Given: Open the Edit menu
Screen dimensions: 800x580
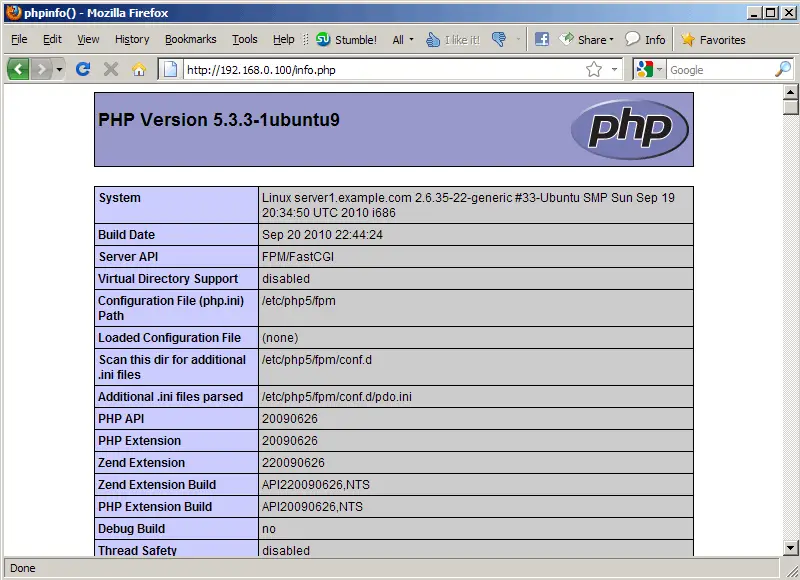Looking at the screenshot, I should point(52,39).
